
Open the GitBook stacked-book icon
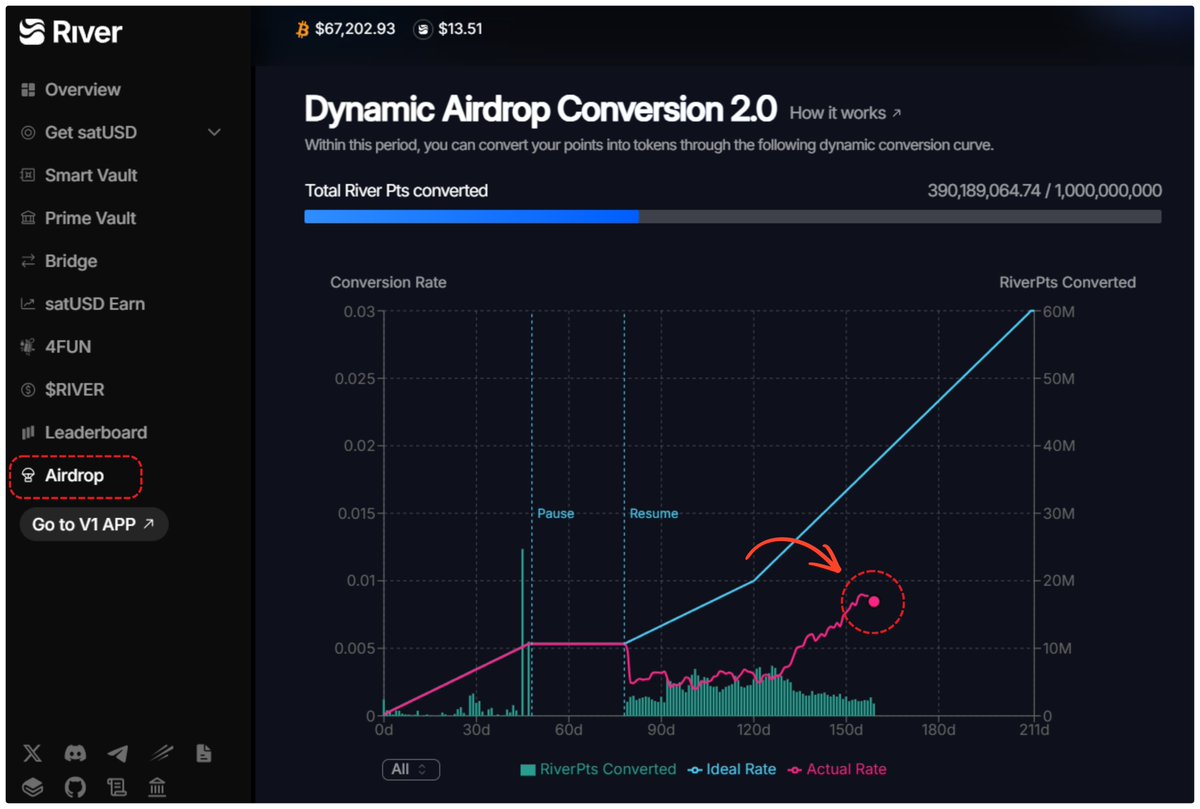pos(32,787)
